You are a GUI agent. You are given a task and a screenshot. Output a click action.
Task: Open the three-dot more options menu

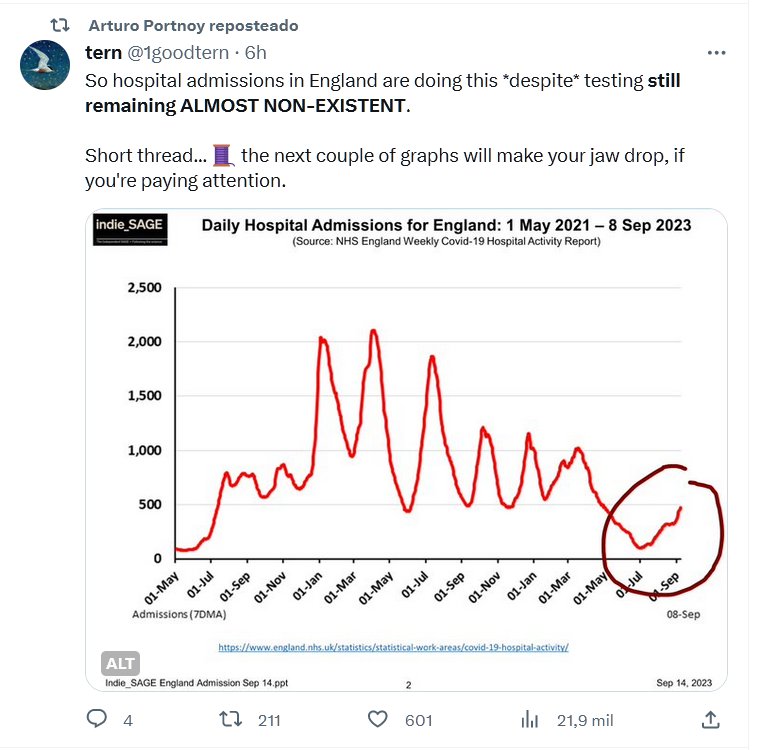coord(716,53)
